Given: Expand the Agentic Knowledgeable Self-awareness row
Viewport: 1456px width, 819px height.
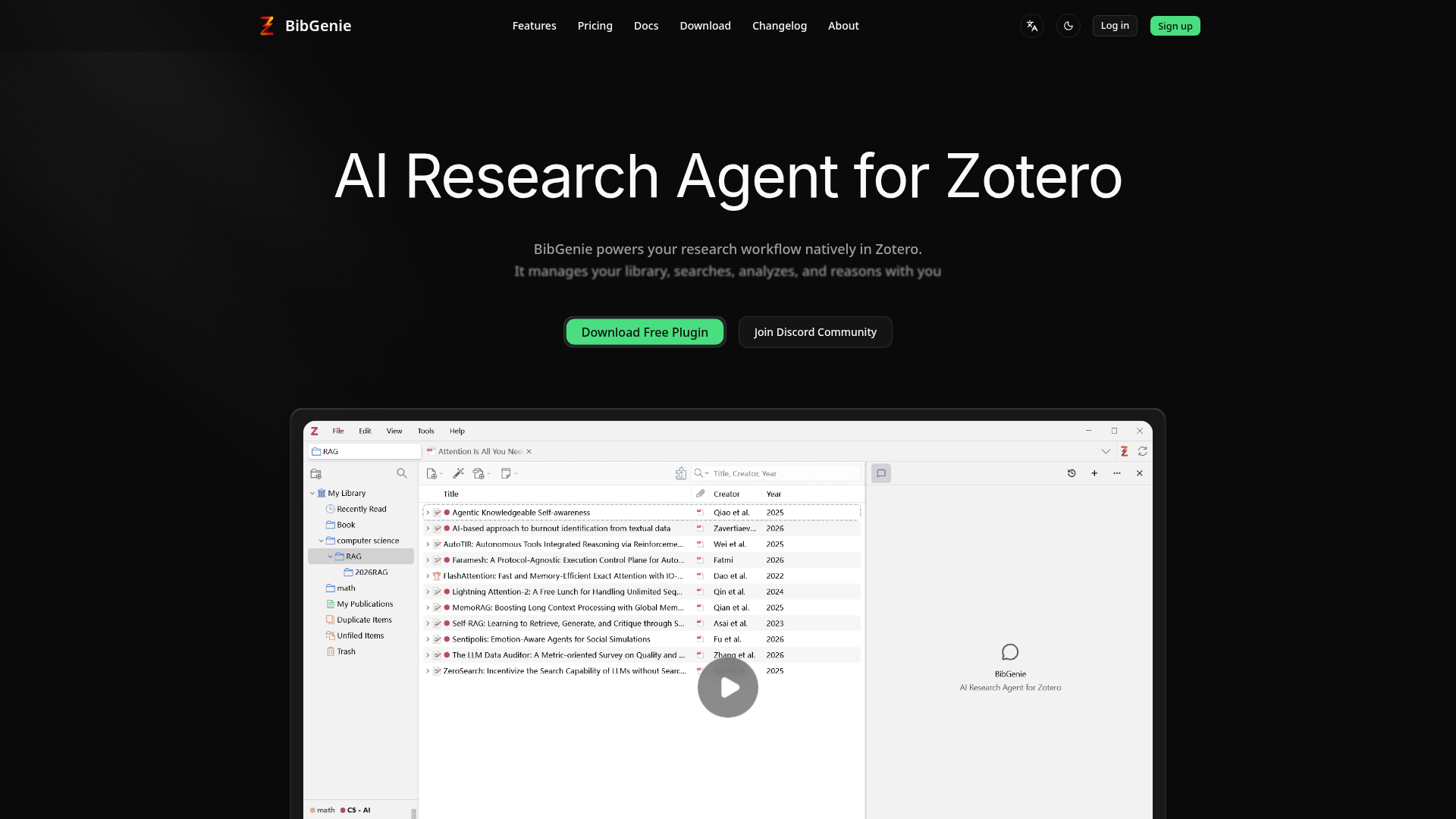Looking at the screenshot, I should pyautogui.click(x=428, y=513).
